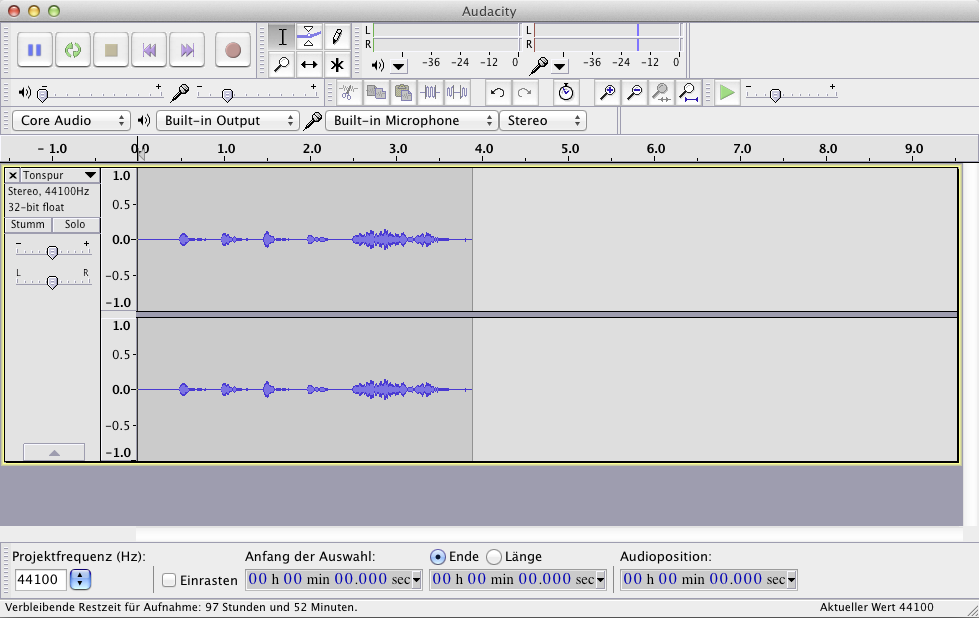
Task: Click the Silence audio icon
Action: click(x=457, y=93)
